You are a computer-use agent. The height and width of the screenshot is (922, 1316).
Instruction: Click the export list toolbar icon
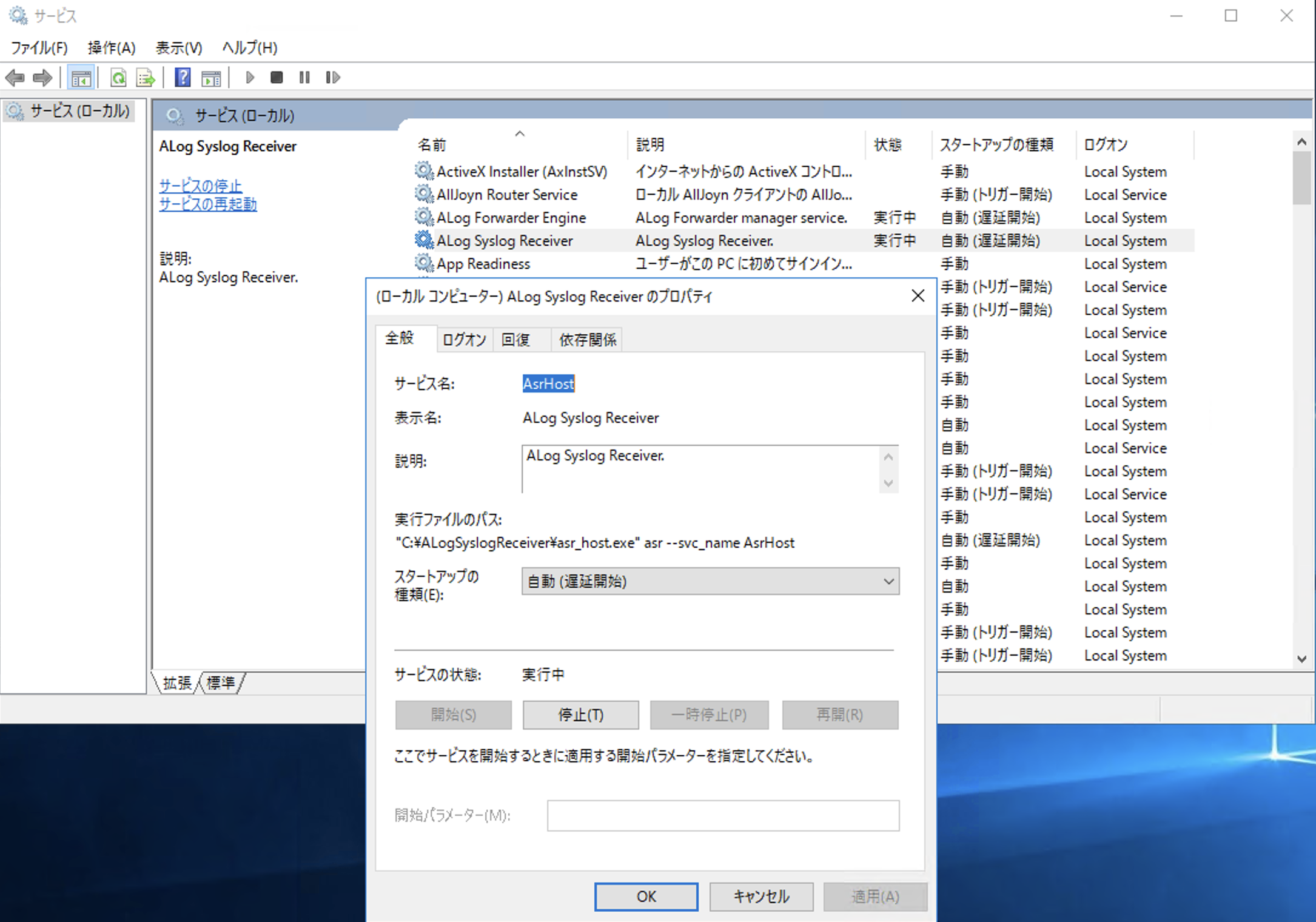click(x=146, y=78)
